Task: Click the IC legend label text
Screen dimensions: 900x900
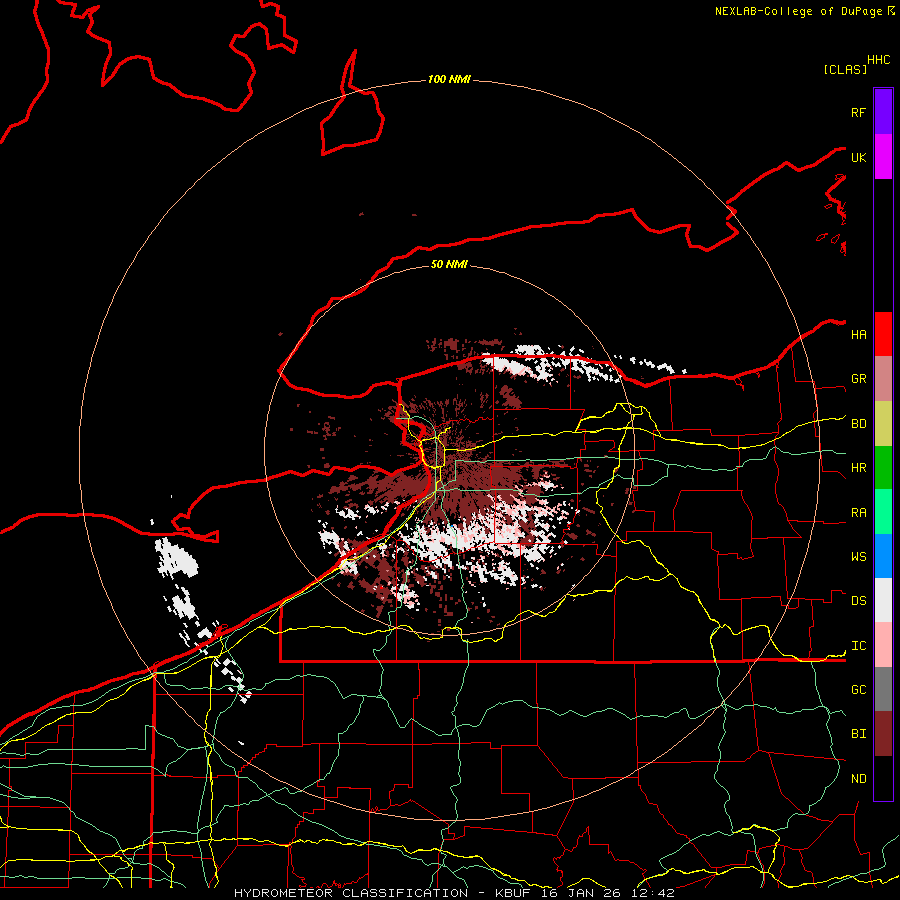Action: click(x=858, y=646)
